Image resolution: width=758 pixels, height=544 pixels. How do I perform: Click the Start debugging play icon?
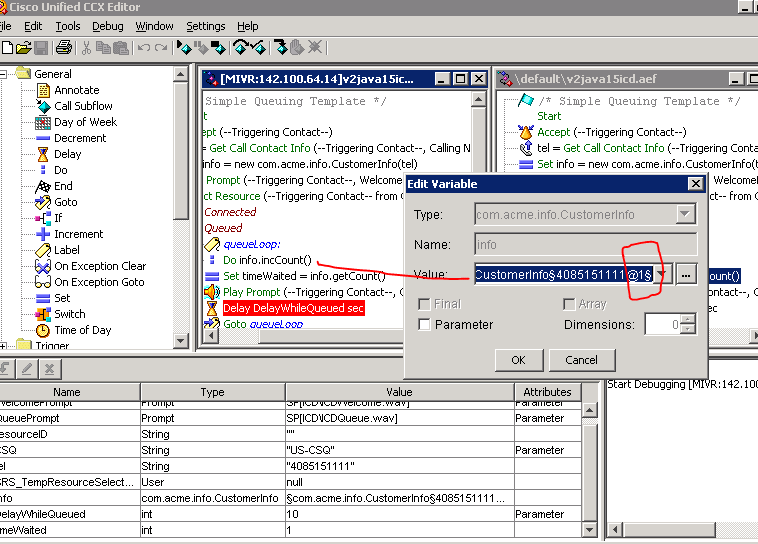(184, 47)
